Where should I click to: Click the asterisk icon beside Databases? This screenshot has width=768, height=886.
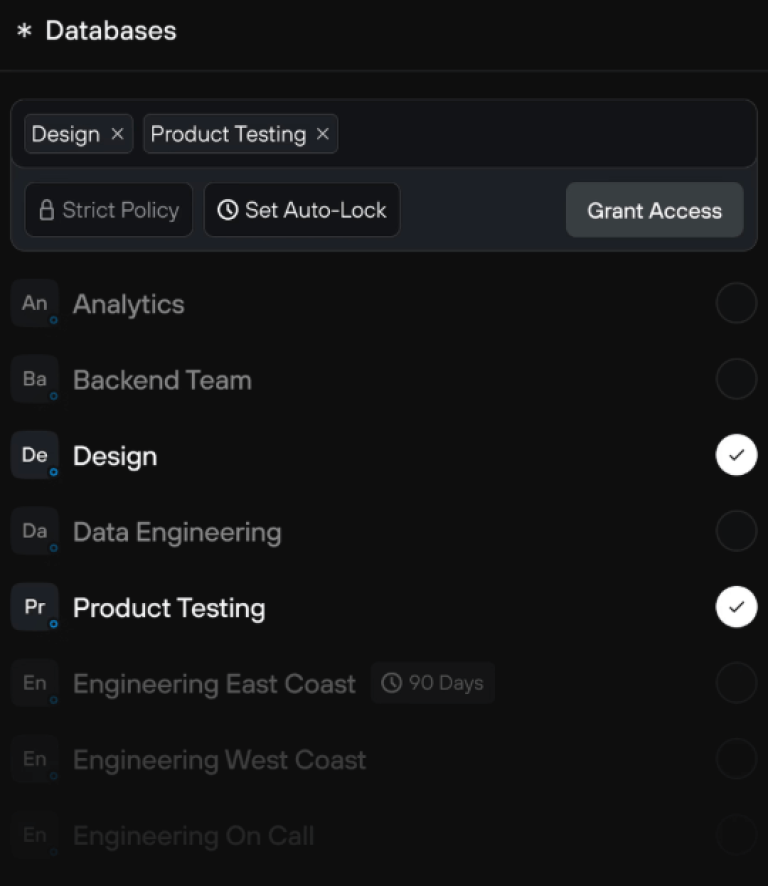[24, 31]
